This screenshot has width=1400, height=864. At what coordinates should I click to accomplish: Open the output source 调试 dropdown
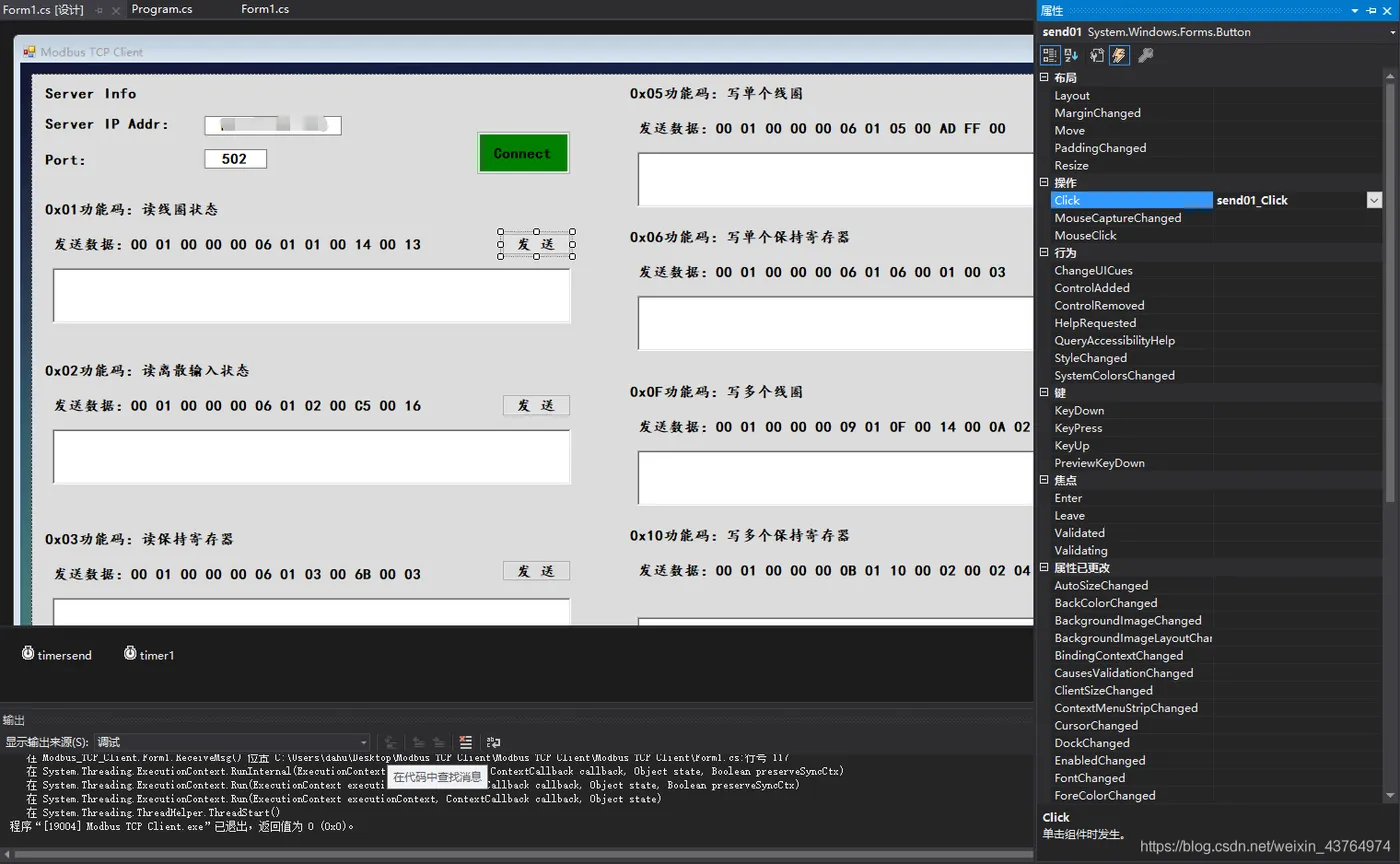[232, 742]
